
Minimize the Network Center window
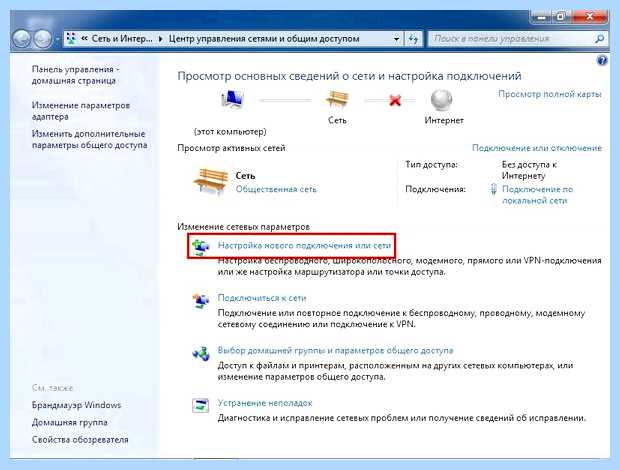(540, 17)
